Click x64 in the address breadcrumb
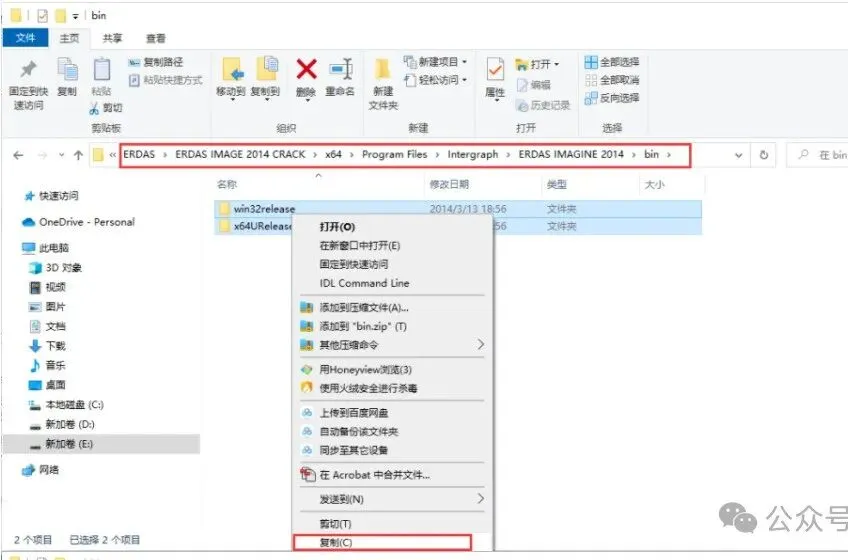This screenshot has height=560, width=848. (333, 154)
